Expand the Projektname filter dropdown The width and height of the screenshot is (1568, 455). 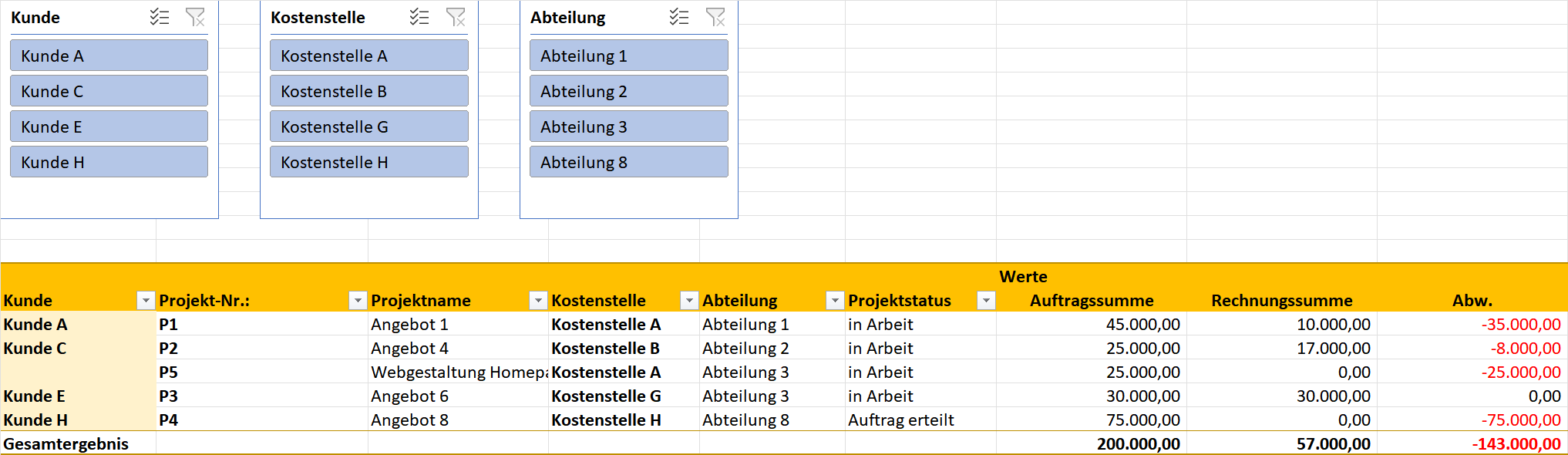(x=538, y=301)
